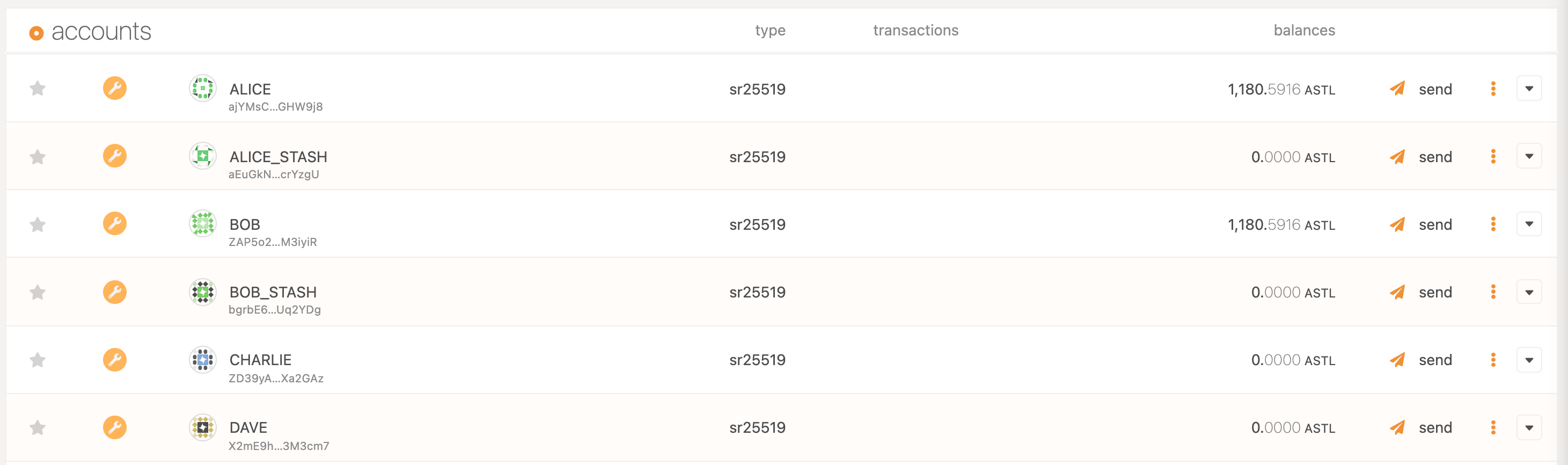Viewport: 1568px width, 465px height.
Task: Expand the CHARLIE account row details
Action: [x=1528, y=360]
